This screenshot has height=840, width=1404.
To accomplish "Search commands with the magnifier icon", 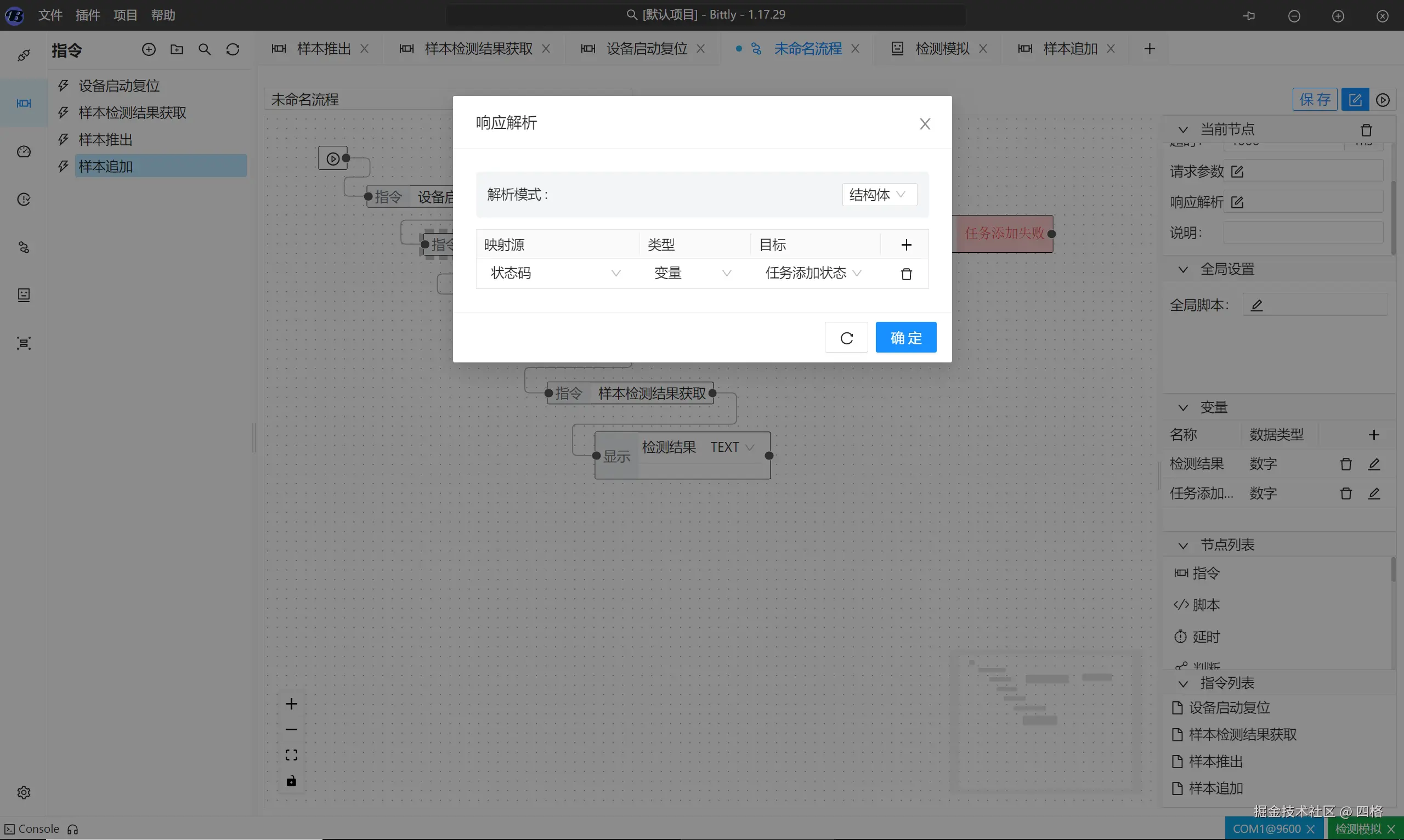I will (x=205, y=50).
